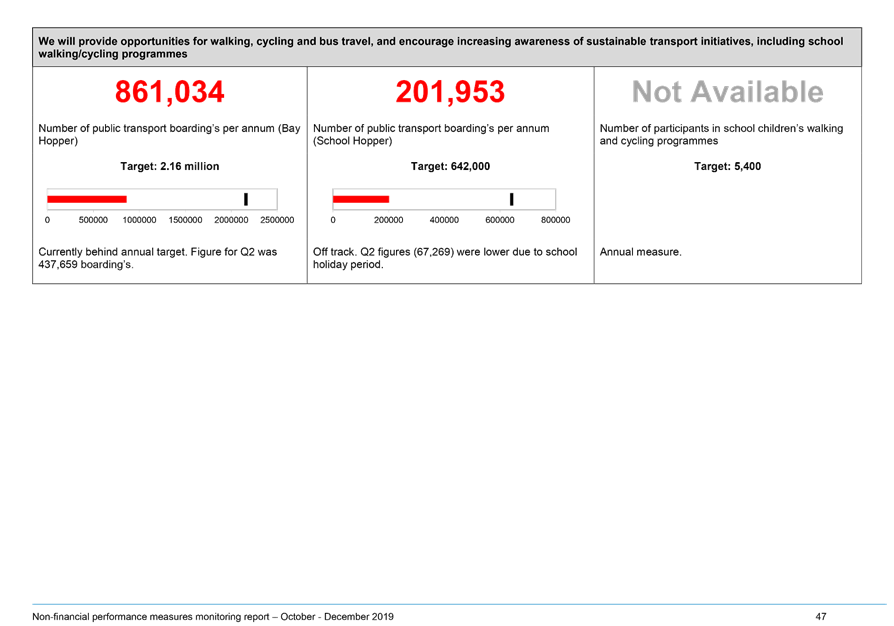
Task: Click the grey 'Not Available' value
Action: 728,92
